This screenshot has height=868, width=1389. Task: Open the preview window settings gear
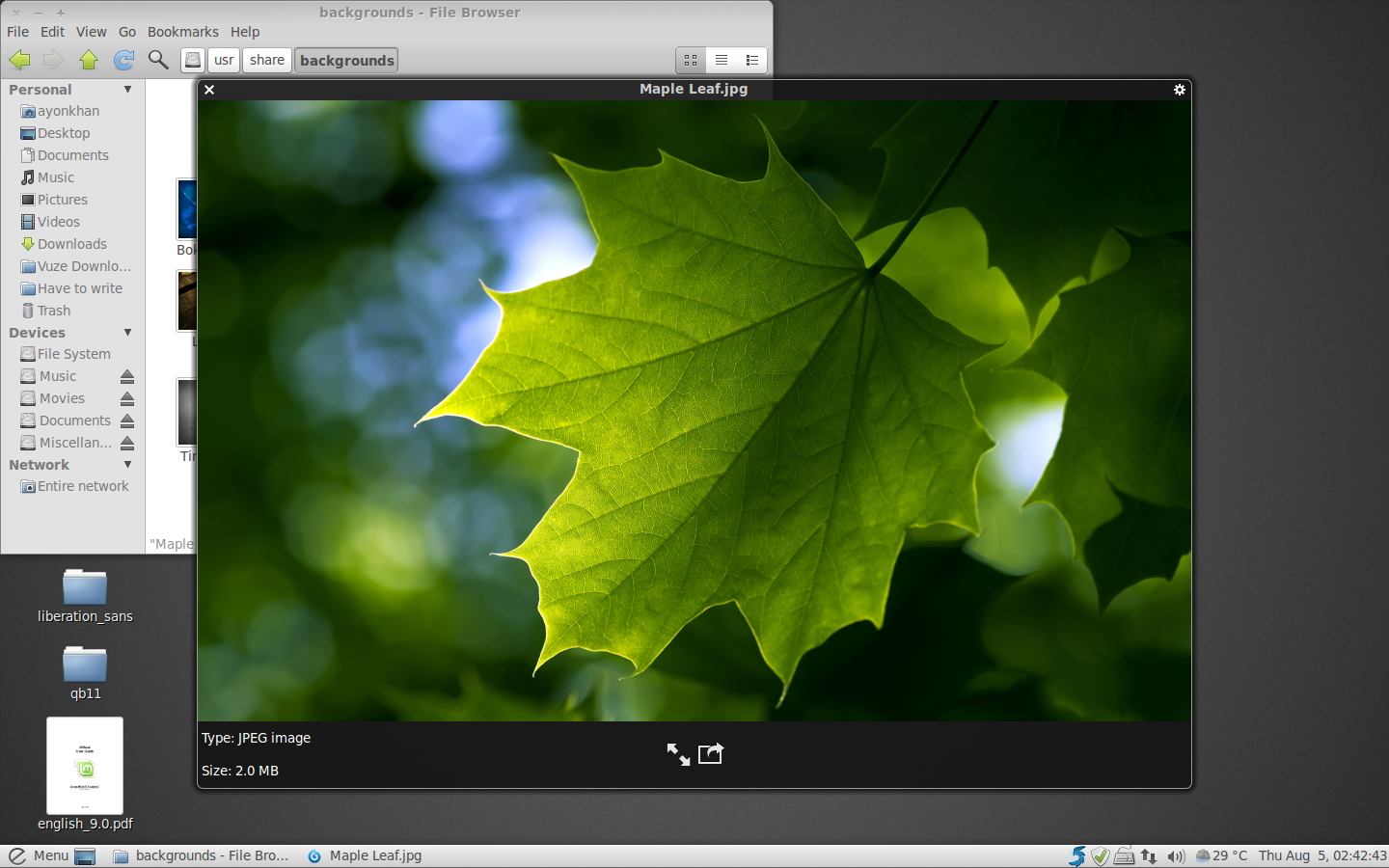(x=1179, y=90)
